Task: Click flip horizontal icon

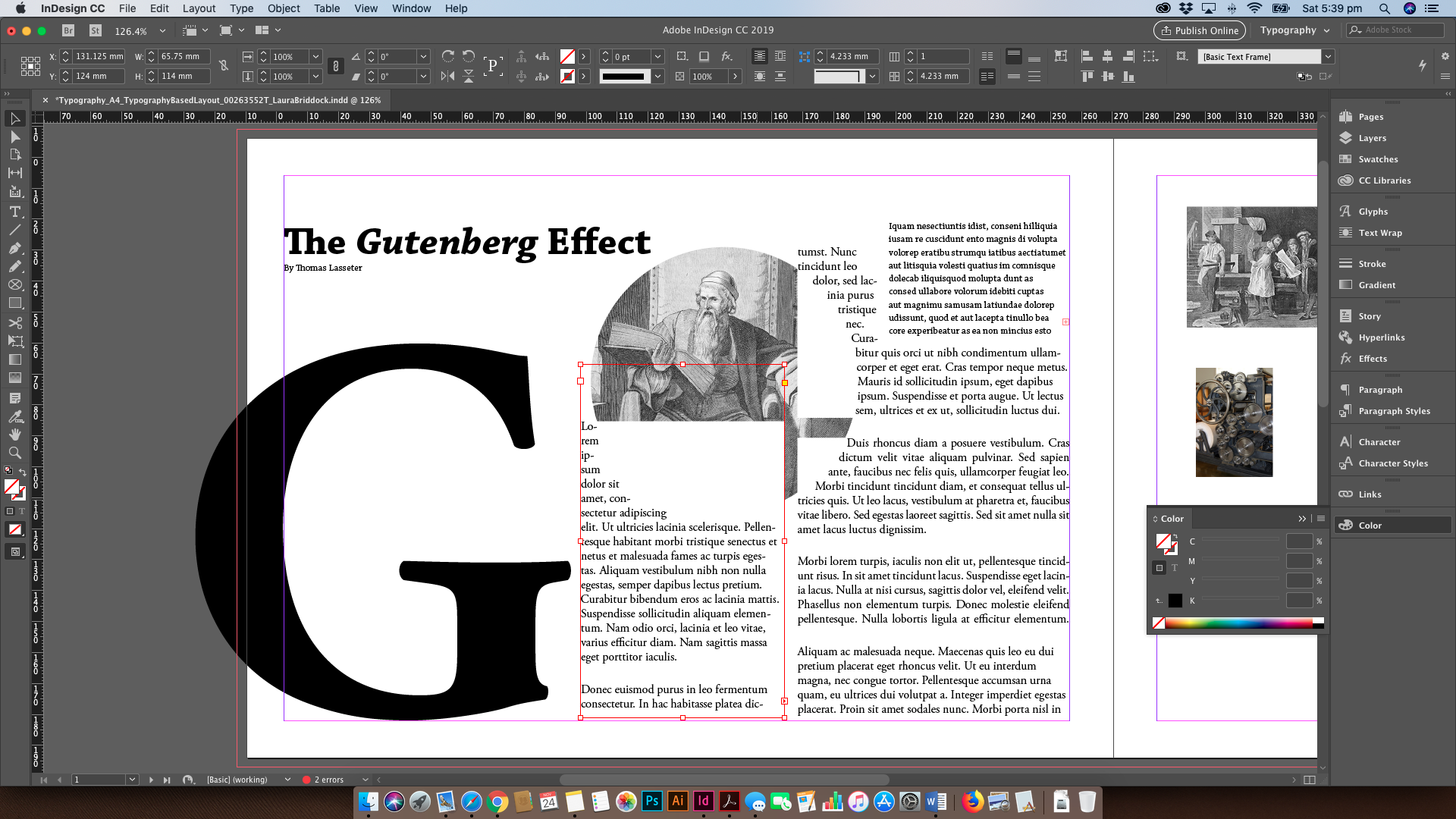Action: [x=447, y=77]
